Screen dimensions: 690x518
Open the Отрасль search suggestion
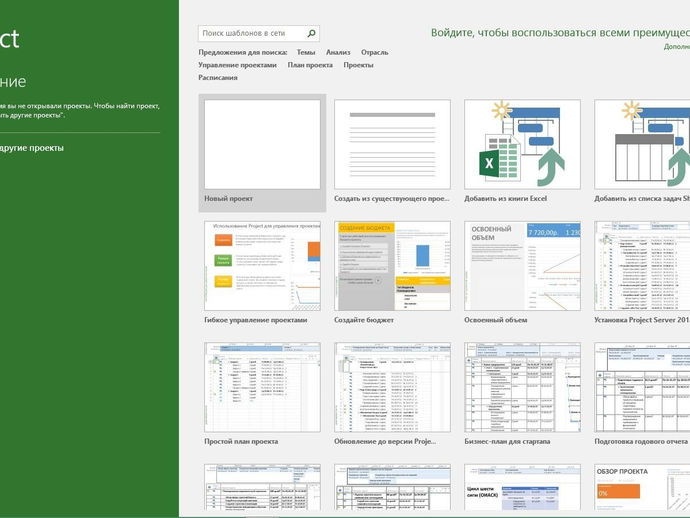pyautogui.click(x=374, y=52)
